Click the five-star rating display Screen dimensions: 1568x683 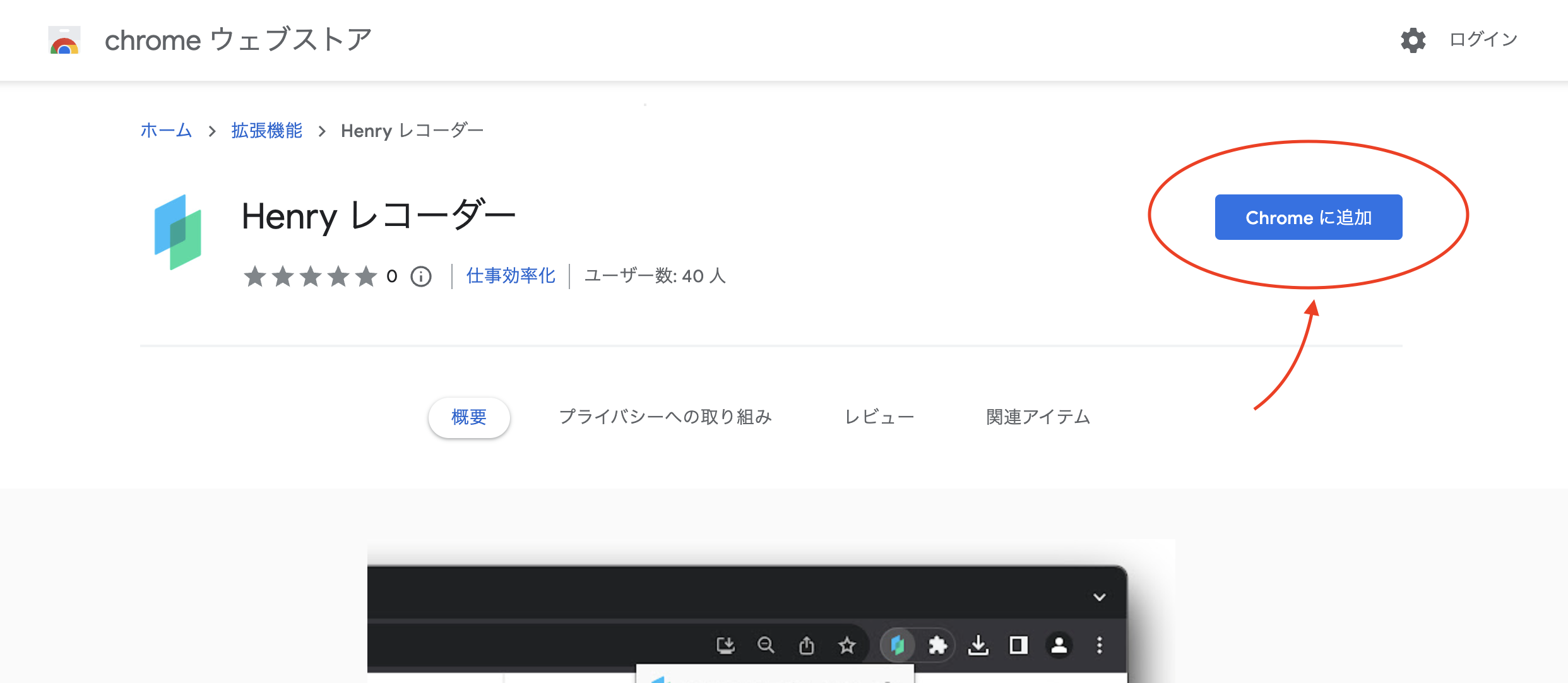310,276
